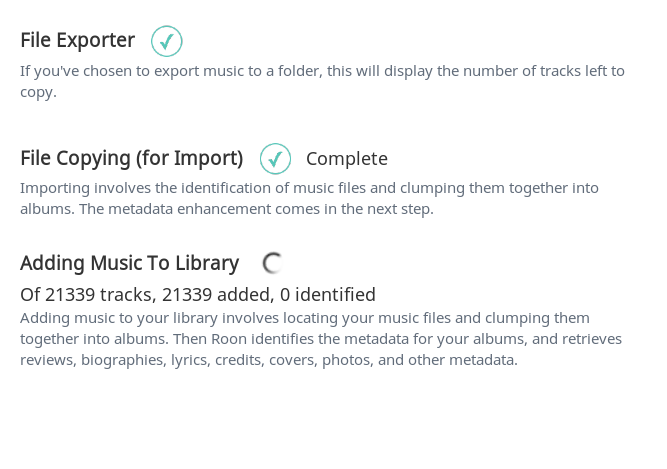Click the "0 identified" count text
The image size is (667, 469).
[328, 294]
